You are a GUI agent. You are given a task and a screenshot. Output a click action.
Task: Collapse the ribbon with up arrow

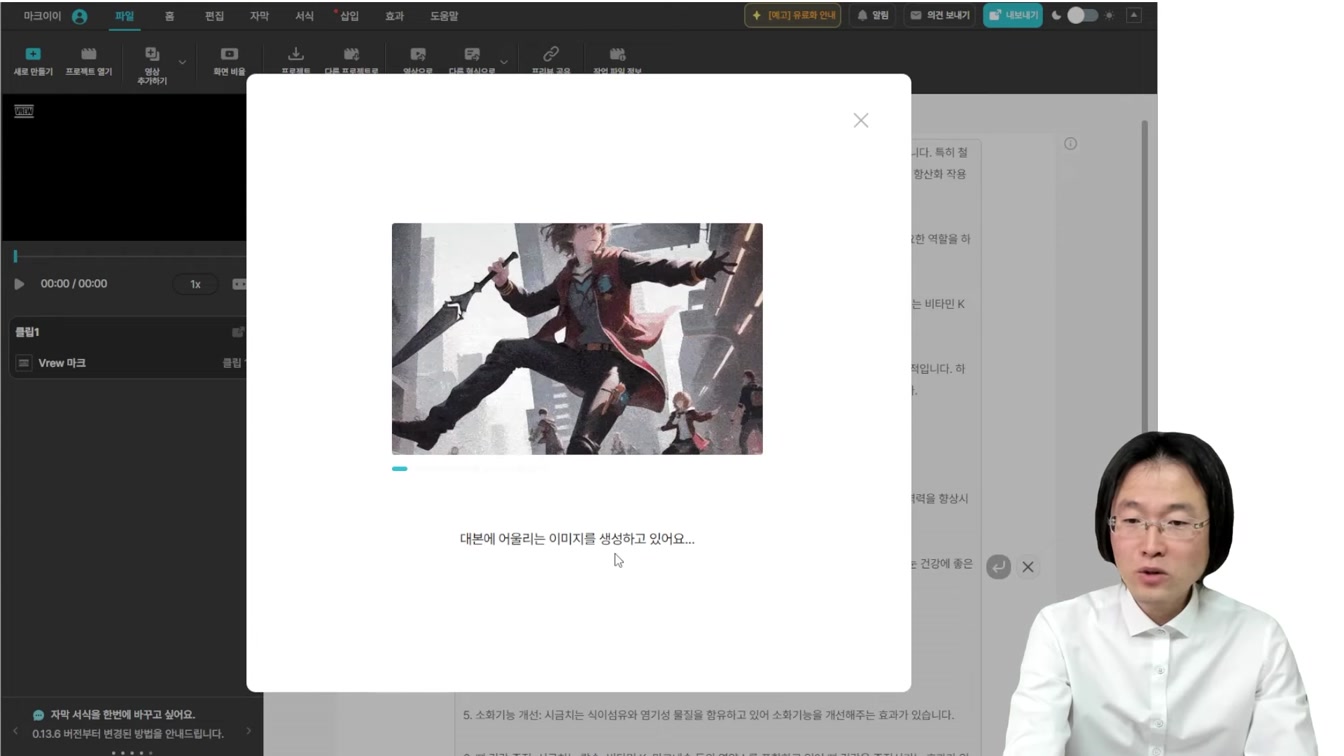coord(1134,15)
